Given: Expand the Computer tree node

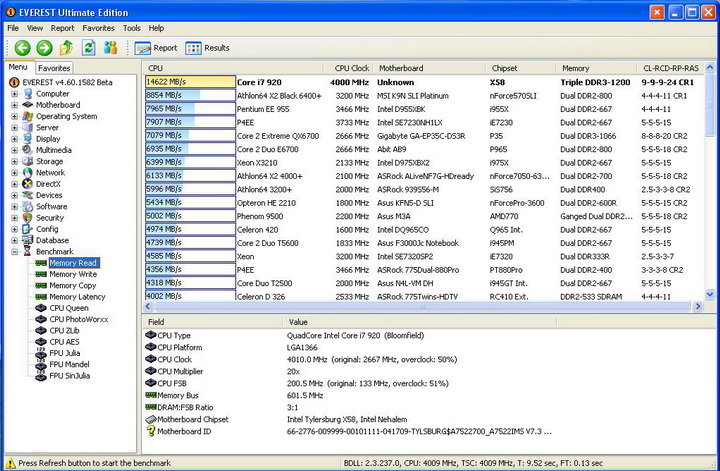Looking at the screenshot, I should click(x=14, y=94).
